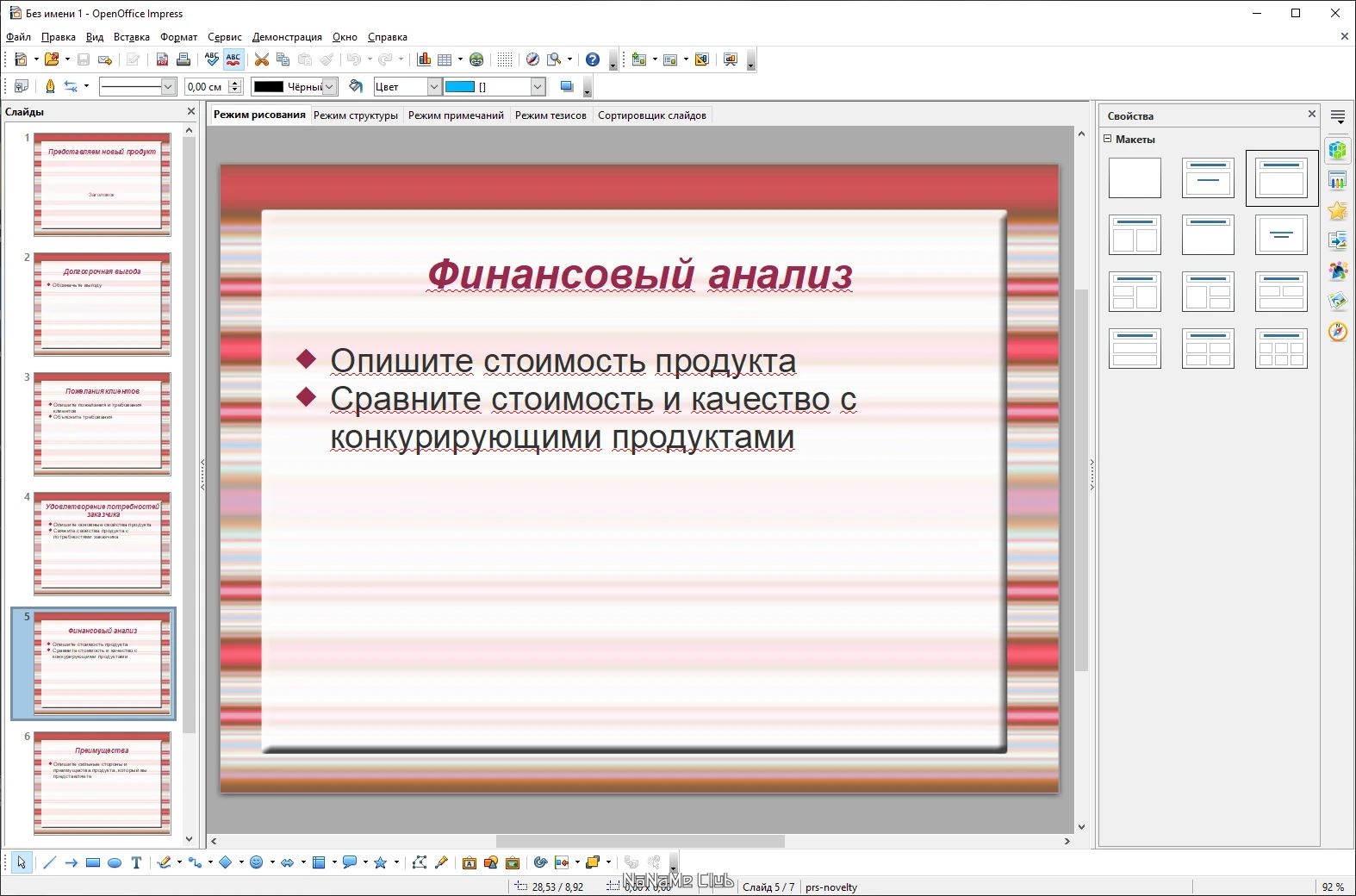Choose the Title and two content layout
Image resolution: width=1356 pixels, height=896 pixels.
click(x=1135, y=235)
